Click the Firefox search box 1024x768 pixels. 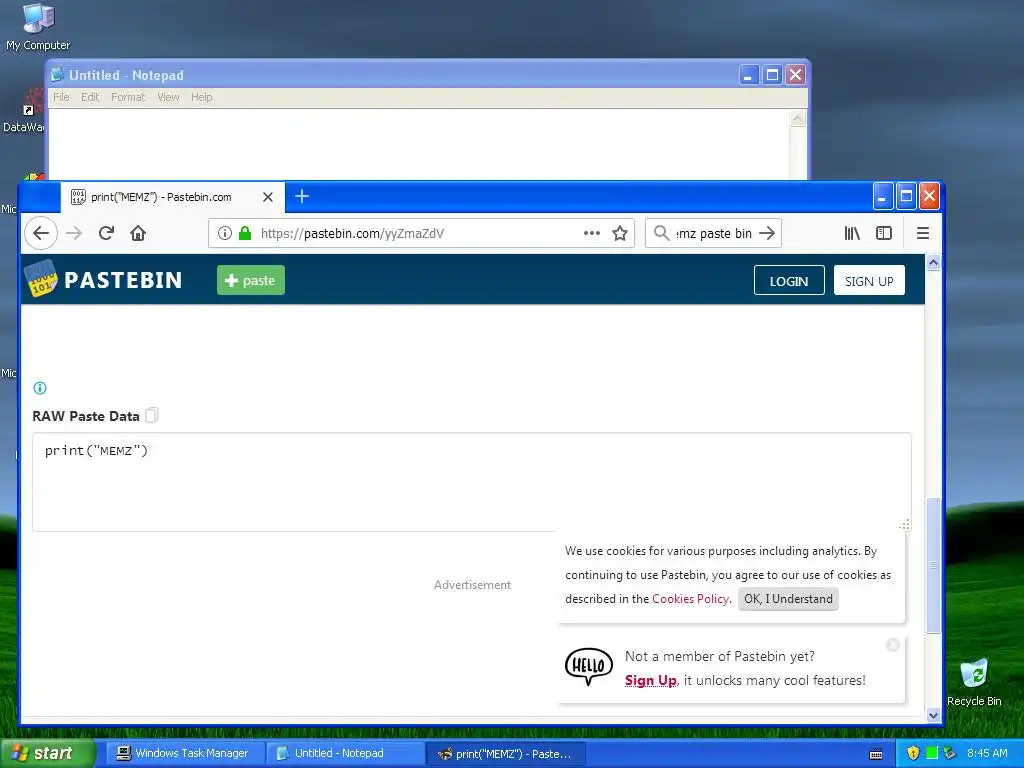tap(715, 233)
